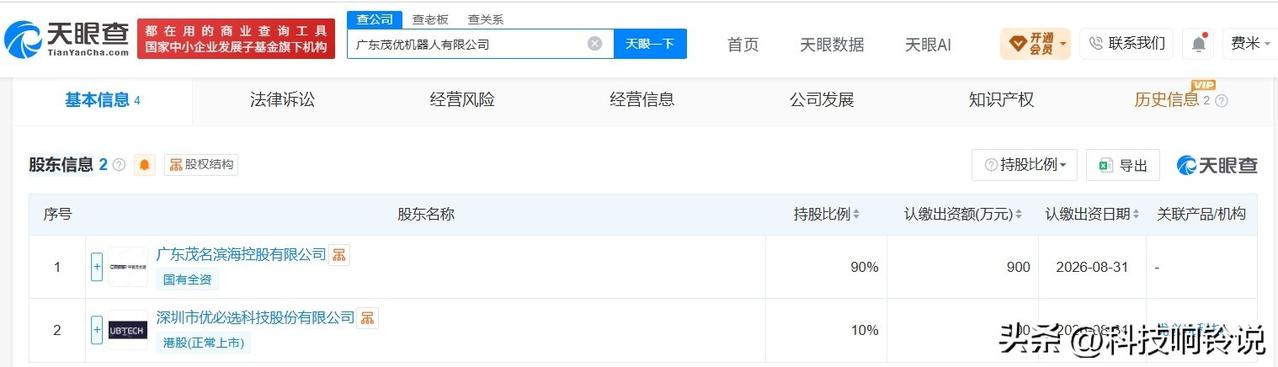Expand the first shareholder row with plus
1278x367 pixels.
[97, 267]
